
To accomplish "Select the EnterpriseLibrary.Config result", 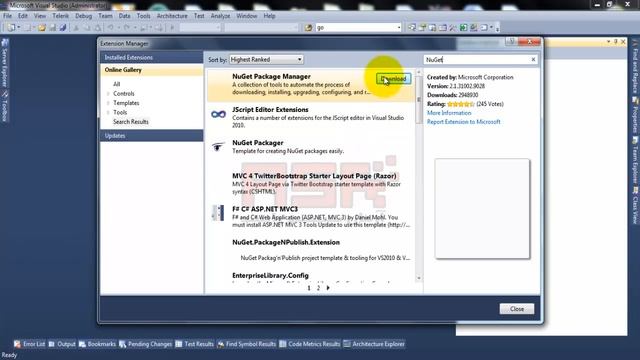I will pos(310,277).
